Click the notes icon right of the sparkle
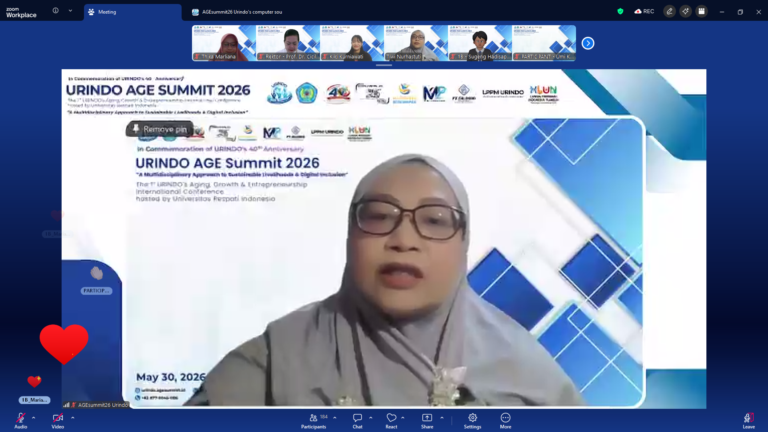Viewport: 768px width, 432px height. click(x=701, y=11)
